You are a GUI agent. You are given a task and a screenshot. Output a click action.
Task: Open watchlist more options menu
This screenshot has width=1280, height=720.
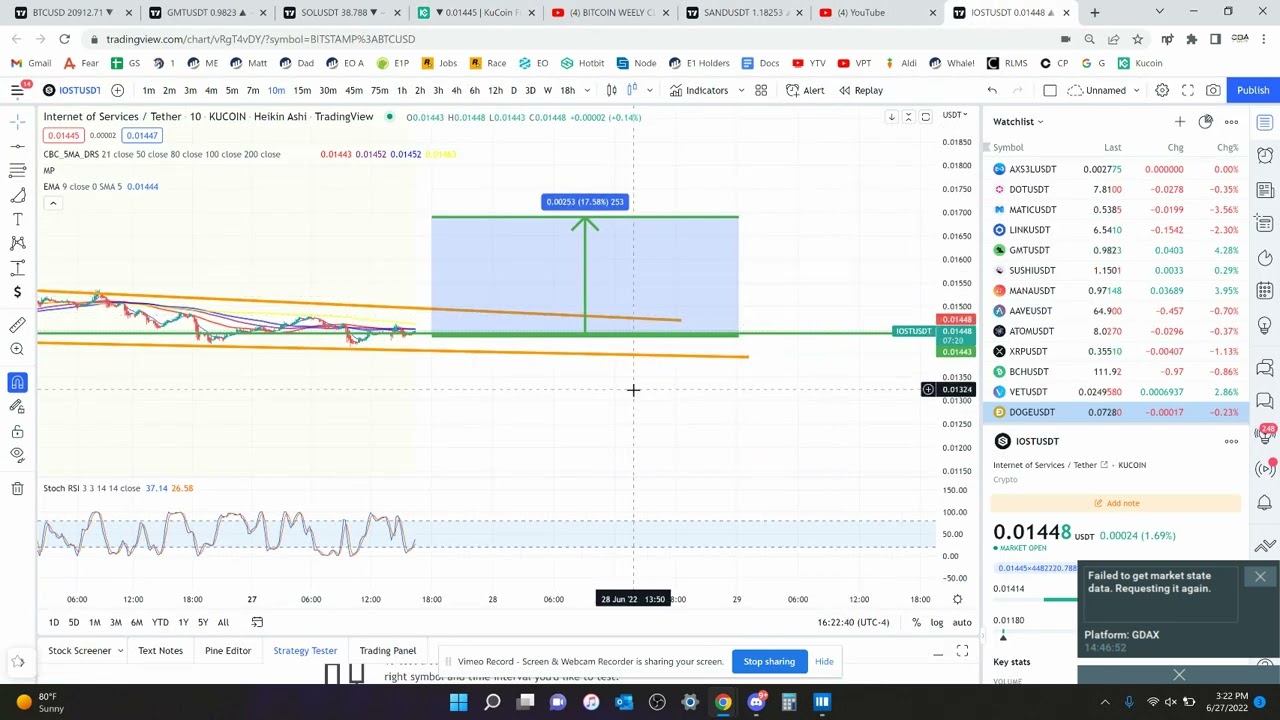pos(1231,122)
